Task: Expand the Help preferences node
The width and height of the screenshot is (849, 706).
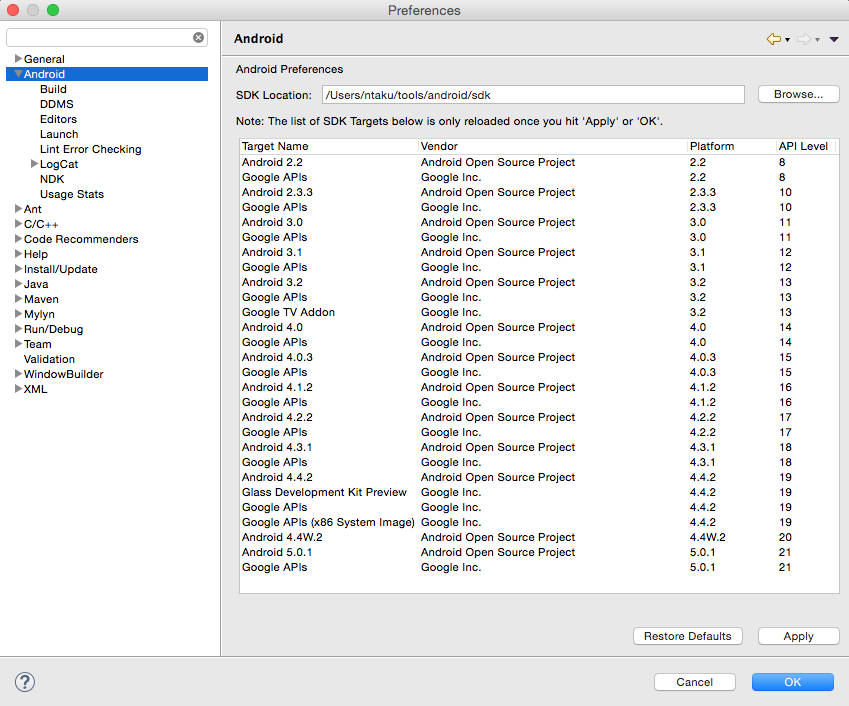Action: [18, 253]
